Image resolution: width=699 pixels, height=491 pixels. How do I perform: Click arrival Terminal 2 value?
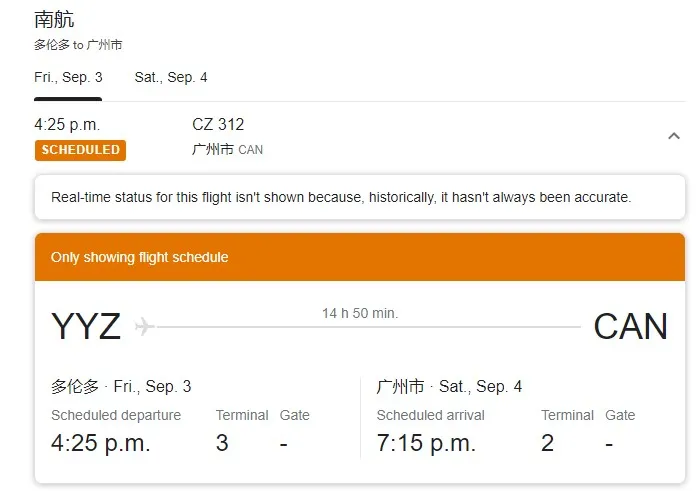(x=547, y=443)
